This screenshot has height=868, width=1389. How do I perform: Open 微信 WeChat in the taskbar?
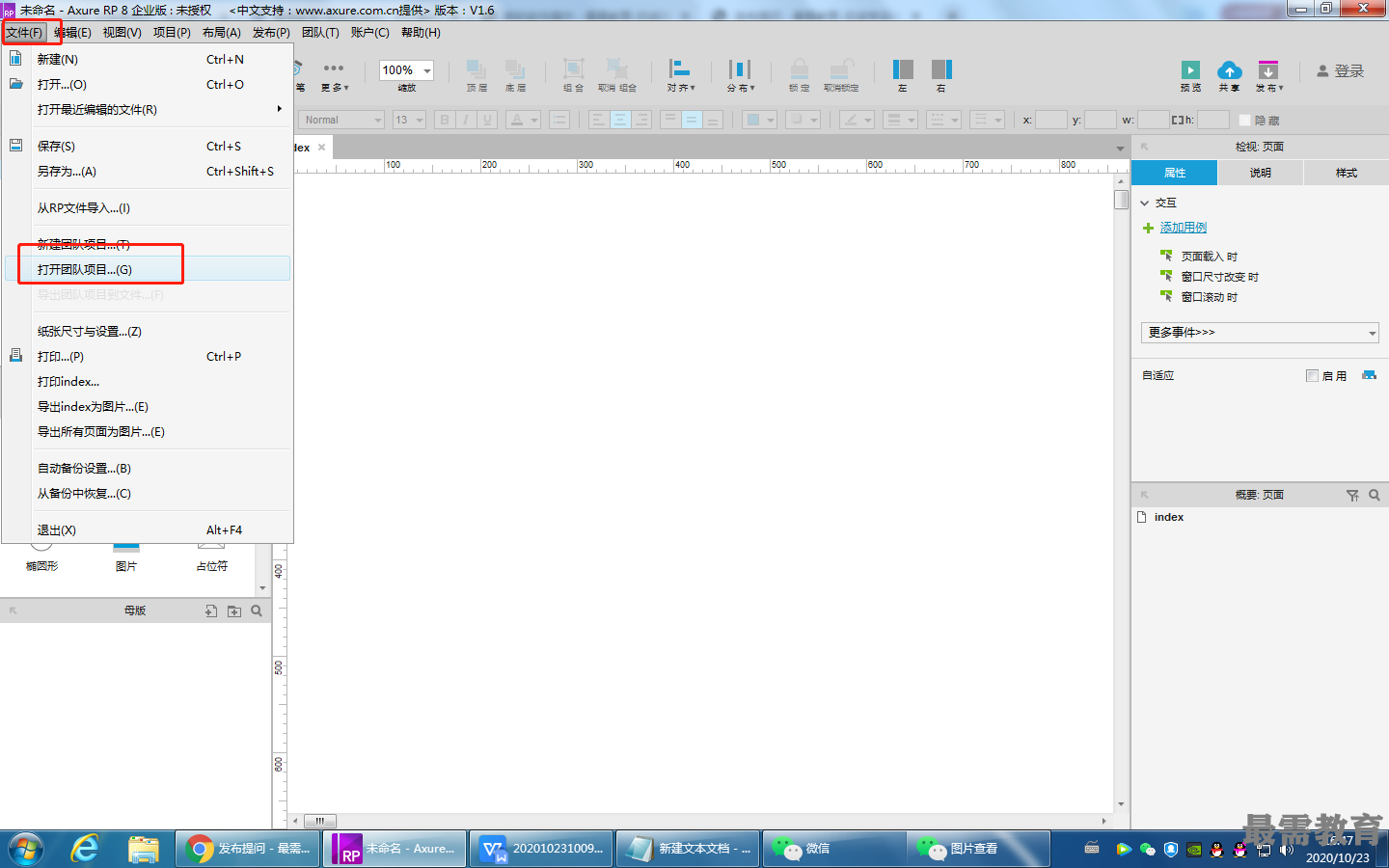pos(834,849)
